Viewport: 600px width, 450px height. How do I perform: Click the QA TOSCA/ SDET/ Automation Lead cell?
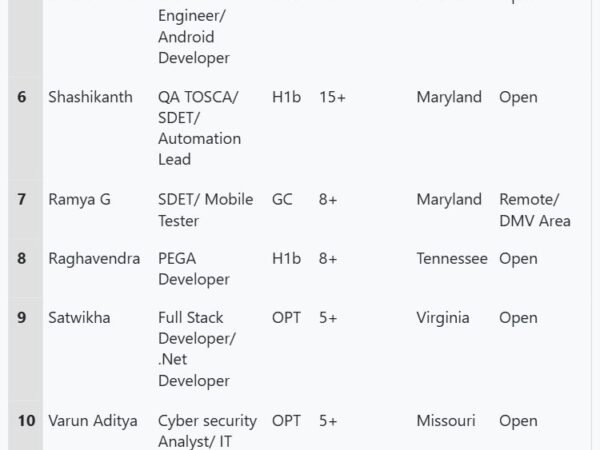(199, 128)
